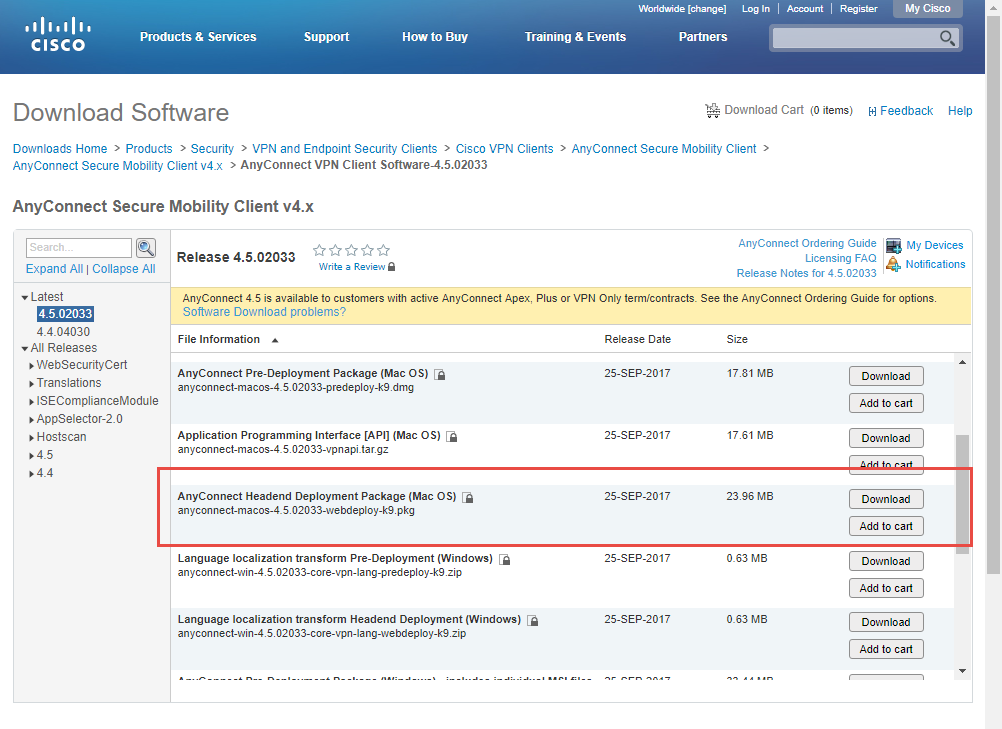Click the lock icon beside Write a Review
This screenshot has width=1002, height=729.
(392, 266)
